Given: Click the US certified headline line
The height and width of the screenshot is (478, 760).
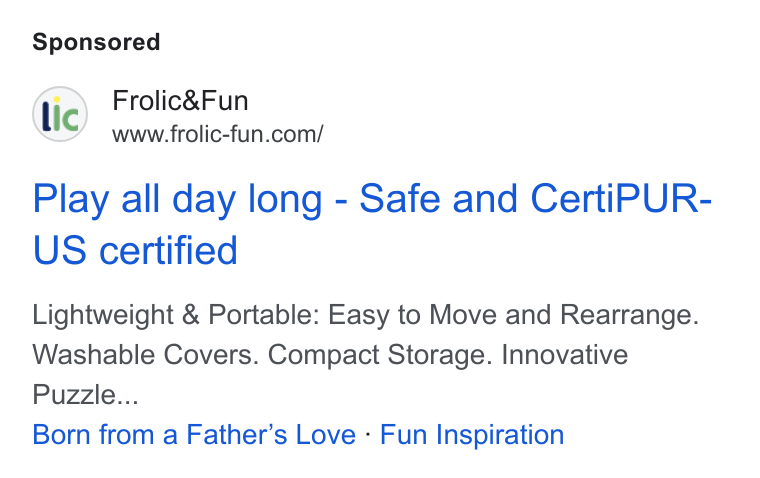Looking at the screenshot, I should (x=135, y=251).
